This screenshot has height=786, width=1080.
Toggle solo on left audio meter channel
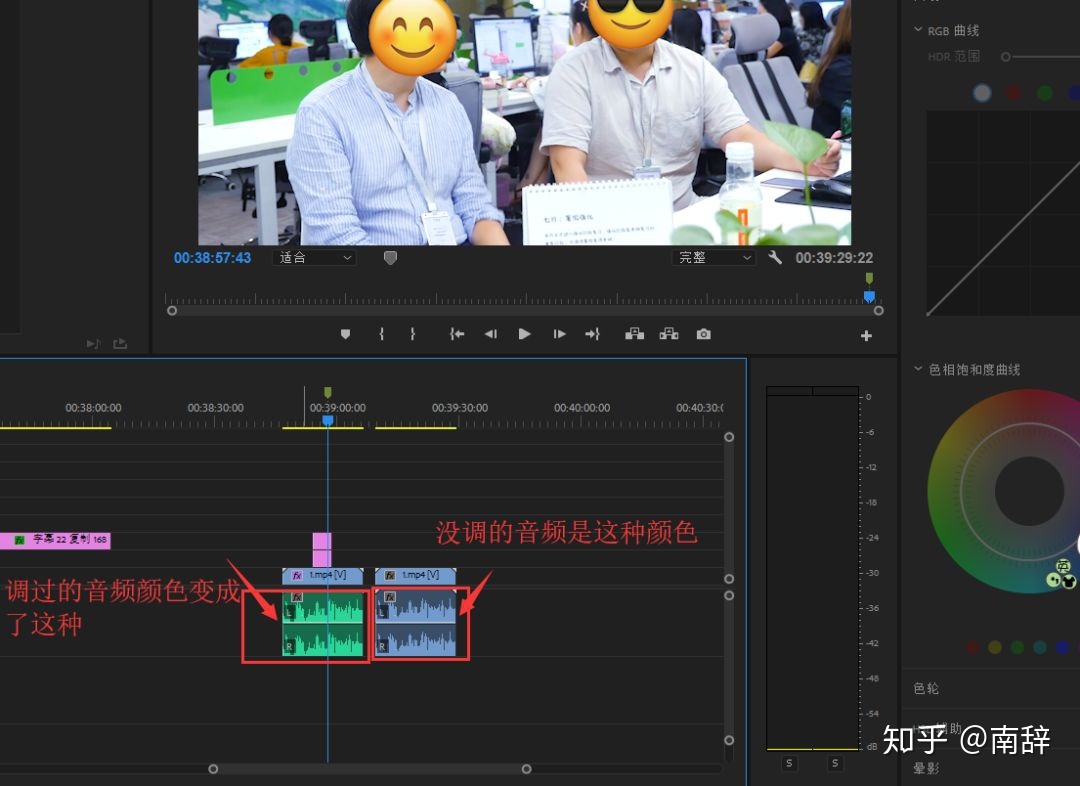click(789, 763)
